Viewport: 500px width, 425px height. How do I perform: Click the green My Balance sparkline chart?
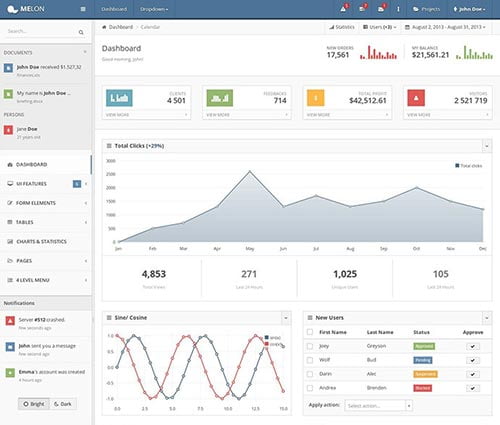[474, 52]
